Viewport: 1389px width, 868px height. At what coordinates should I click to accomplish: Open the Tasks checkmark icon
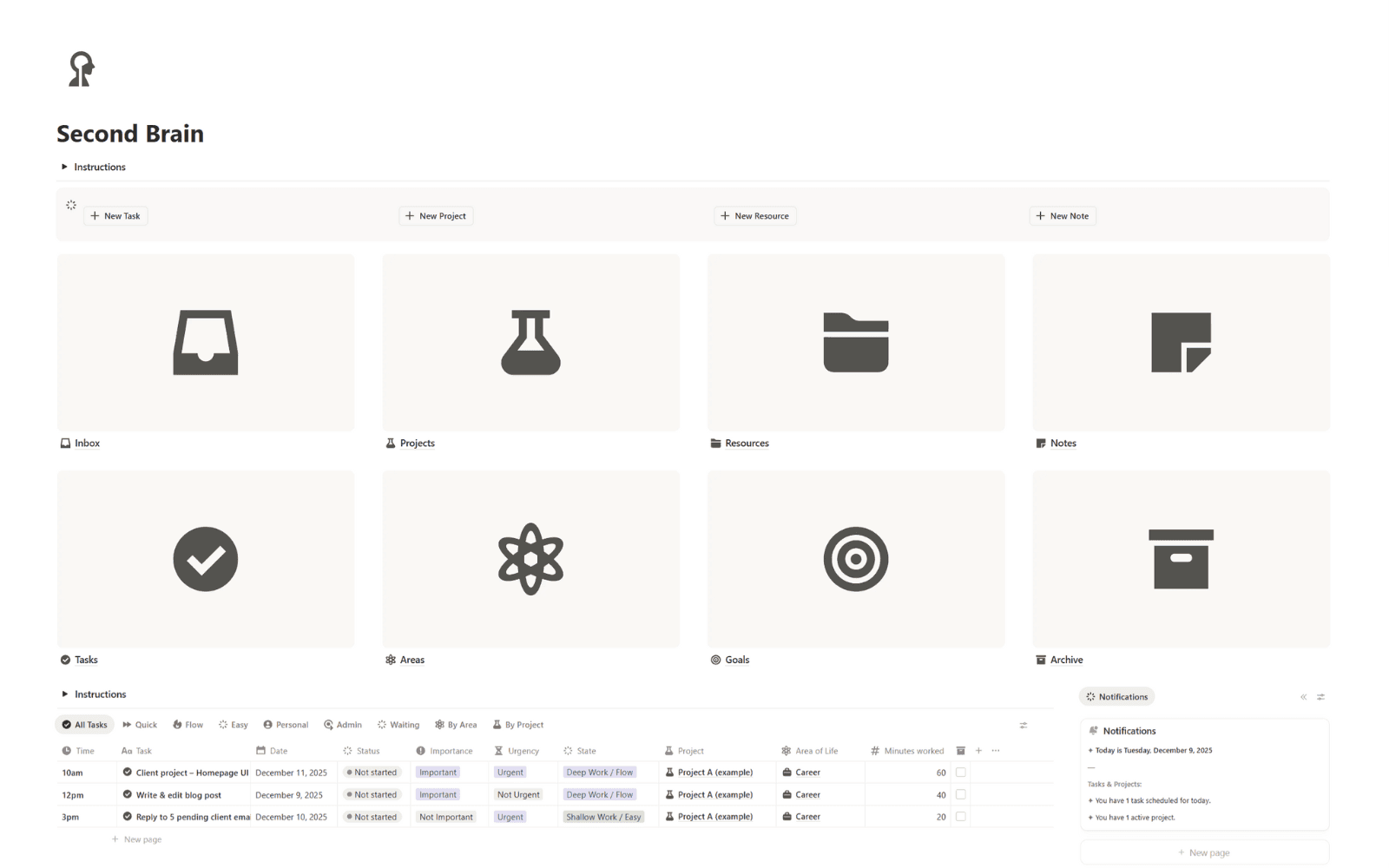(205, 559)
